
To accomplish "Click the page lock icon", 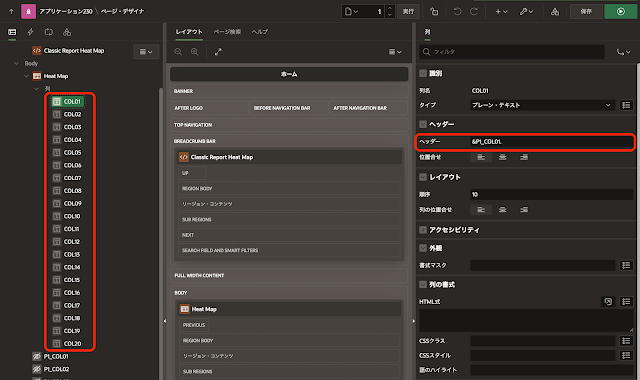I will click(x=434, y=11).
